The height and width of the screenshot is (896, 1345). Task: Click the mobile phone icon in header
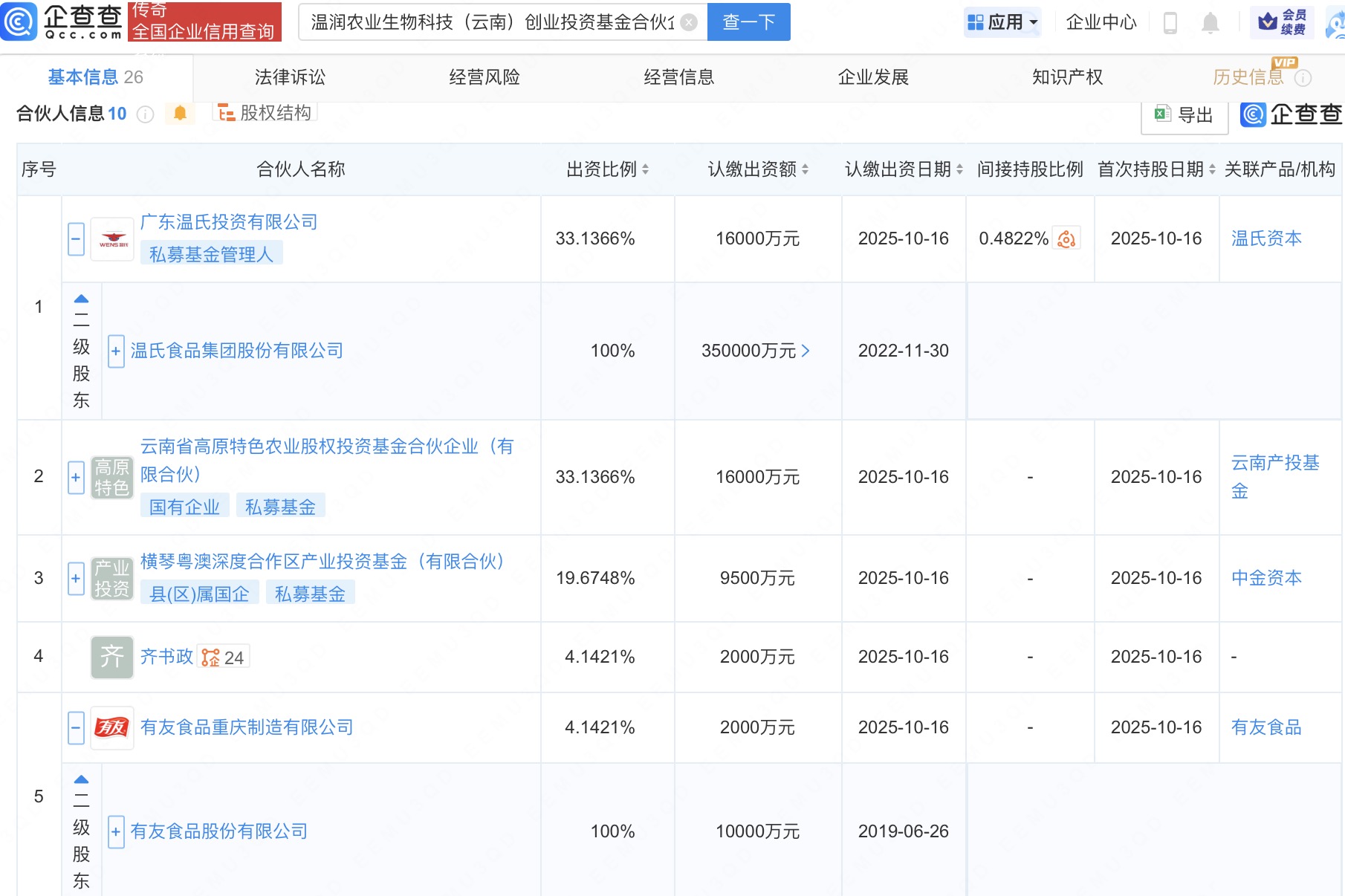[x=1170, y=23]
